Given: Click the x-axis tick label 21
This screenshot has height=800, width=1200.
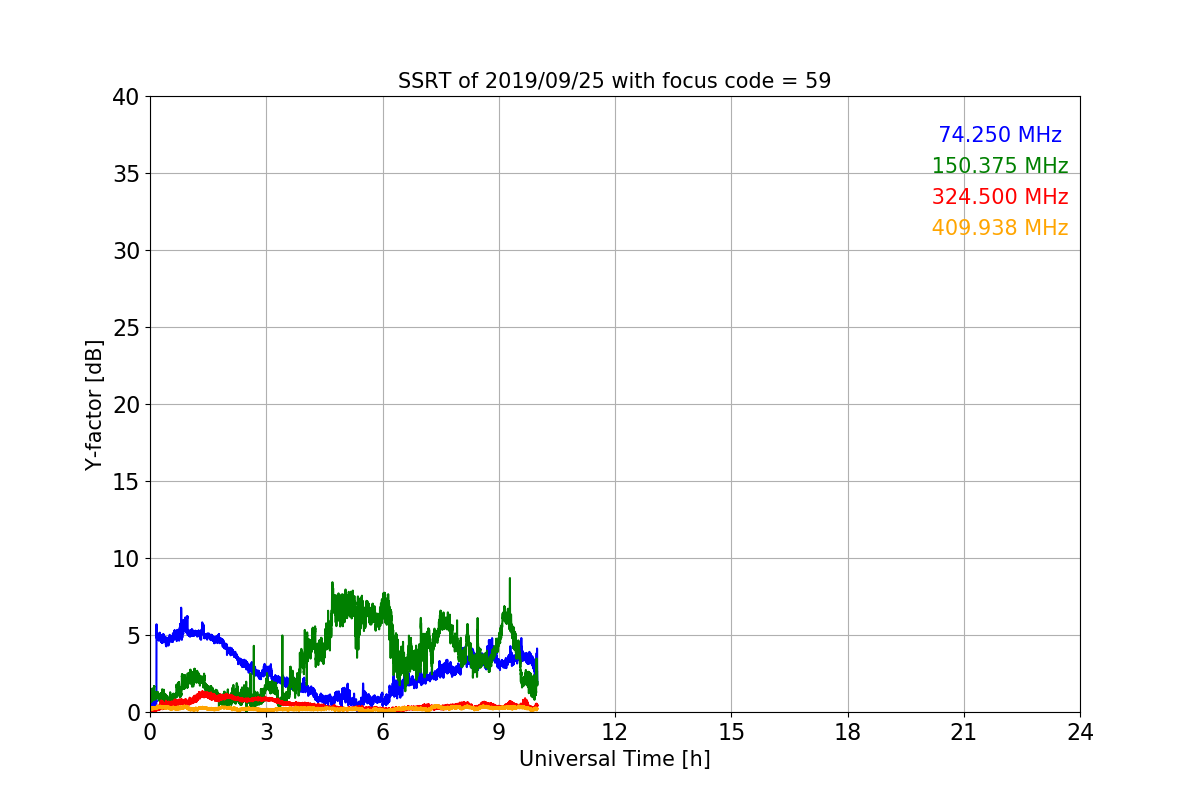Looking at the screenshot, I should 964,732.
